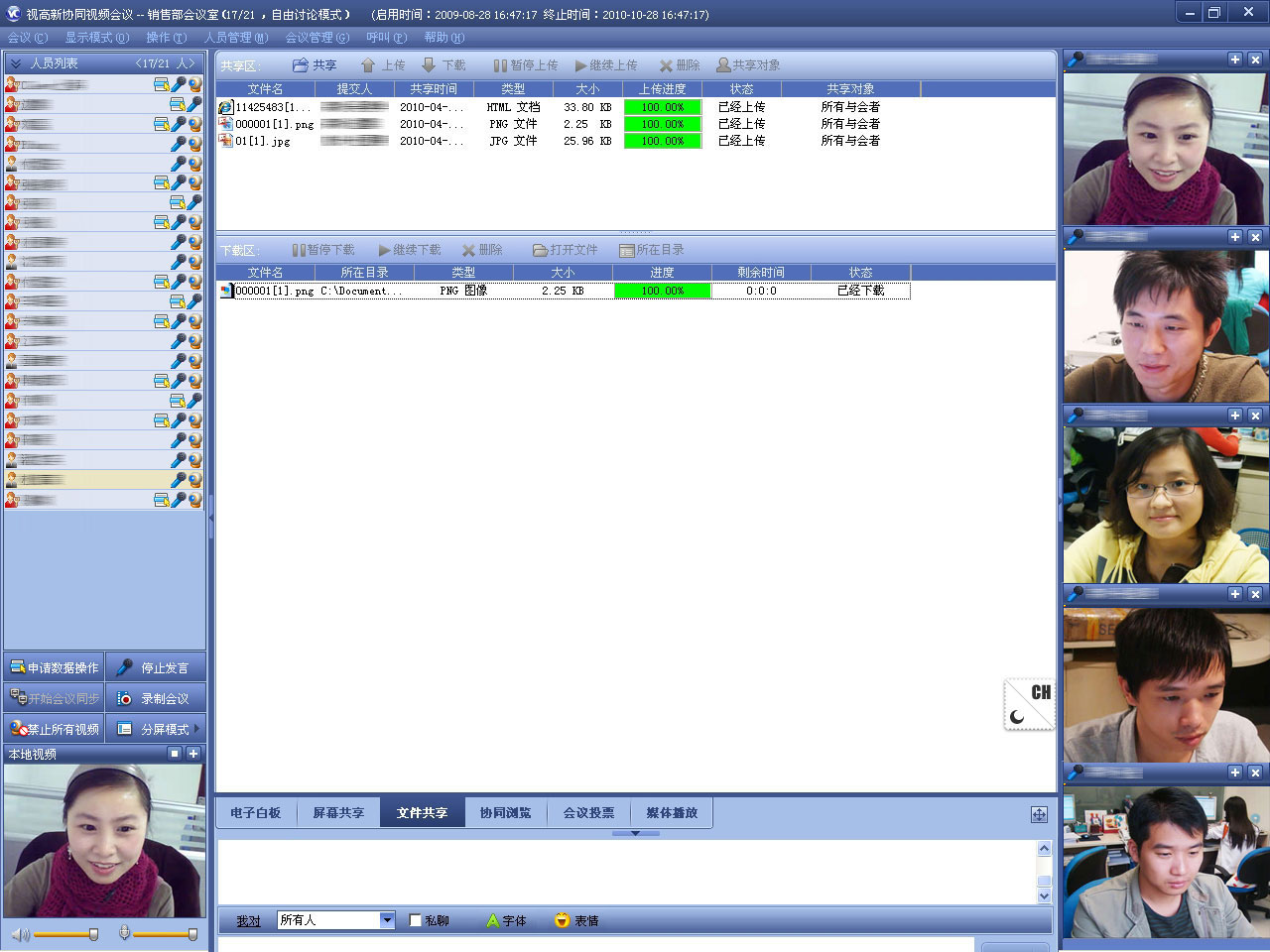Click the 禁止所有视频 disable all video button

pyautogui.click(x=55, y=730)
